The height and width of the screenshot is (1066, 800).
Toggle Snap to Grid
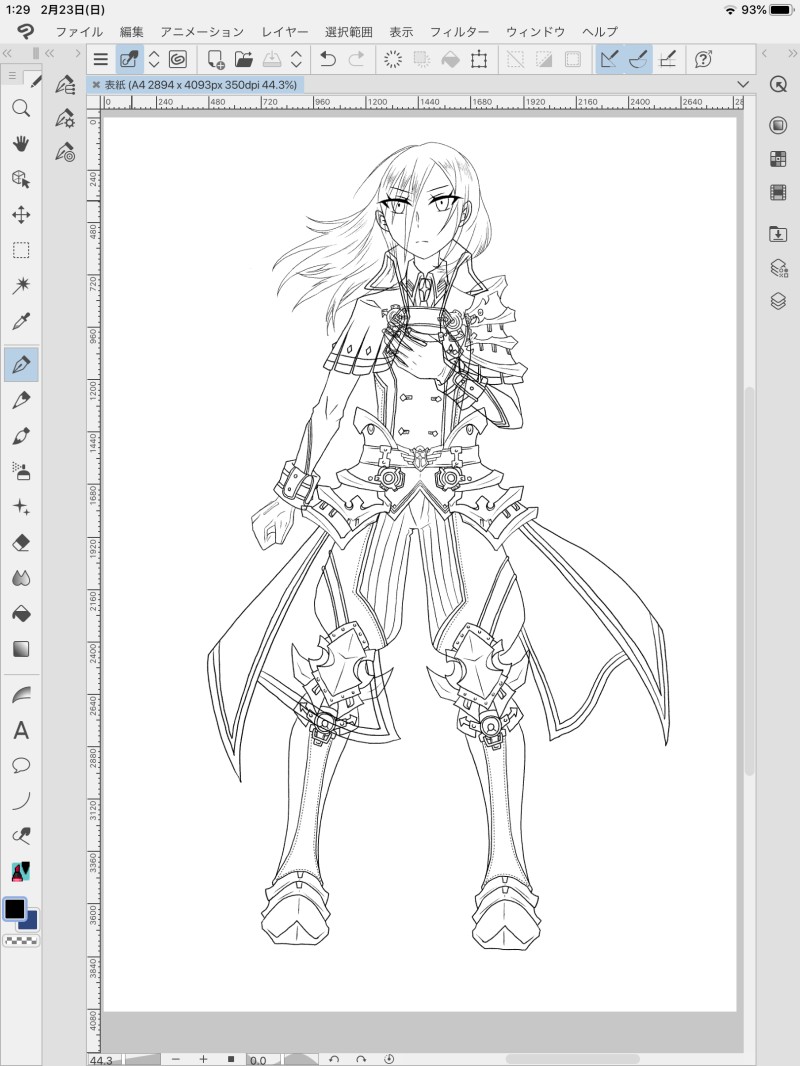(667, 59)
